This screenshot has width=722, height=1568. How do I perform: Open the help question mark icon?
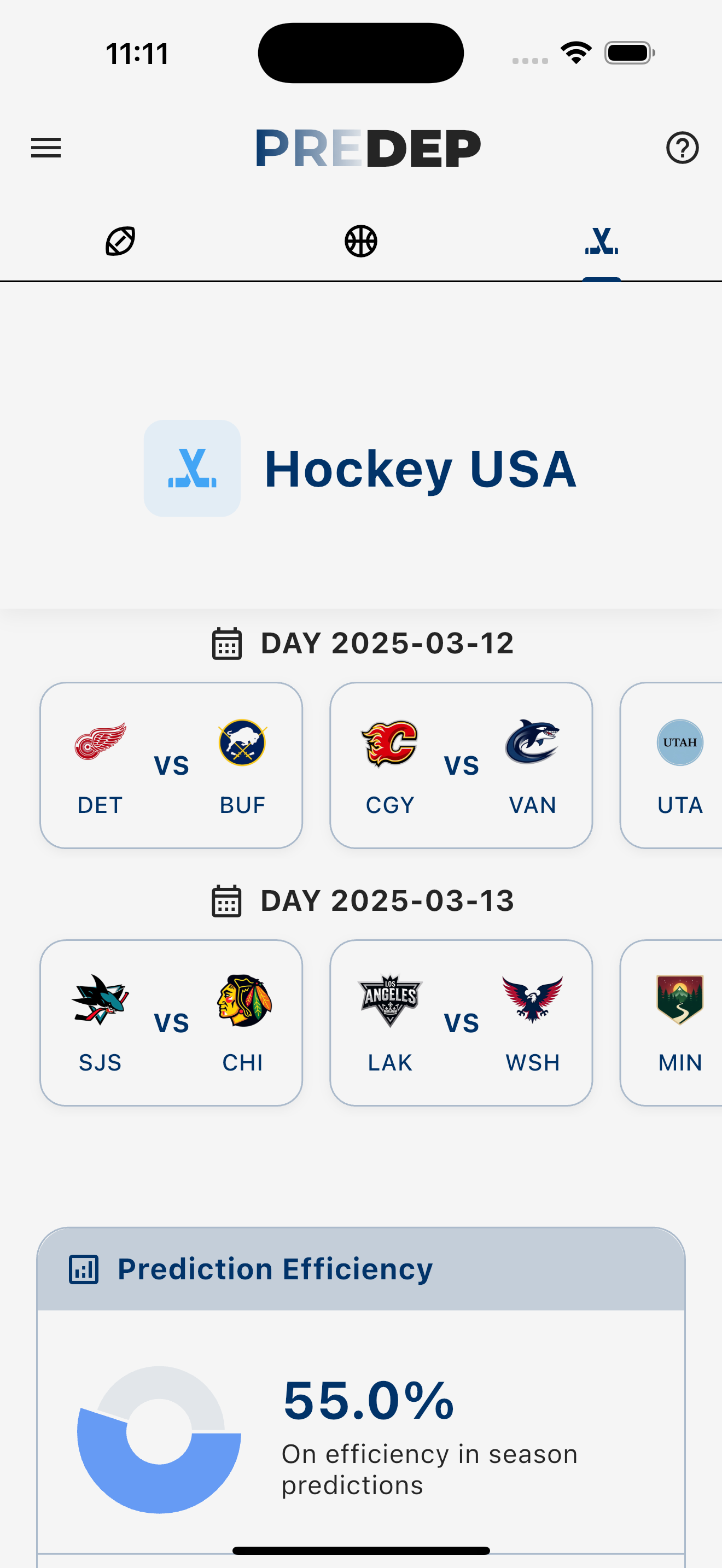(682, 148)
